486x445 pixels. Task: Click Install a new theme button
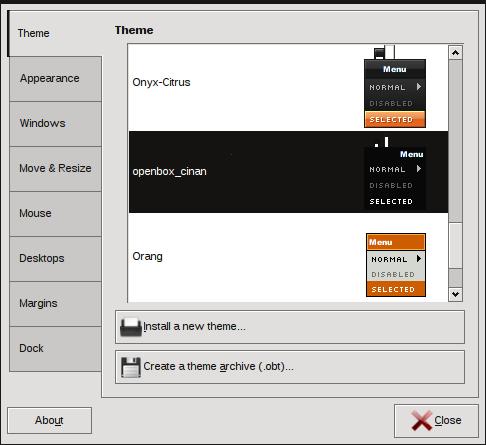pyautogui.click(x=290, y=327)
